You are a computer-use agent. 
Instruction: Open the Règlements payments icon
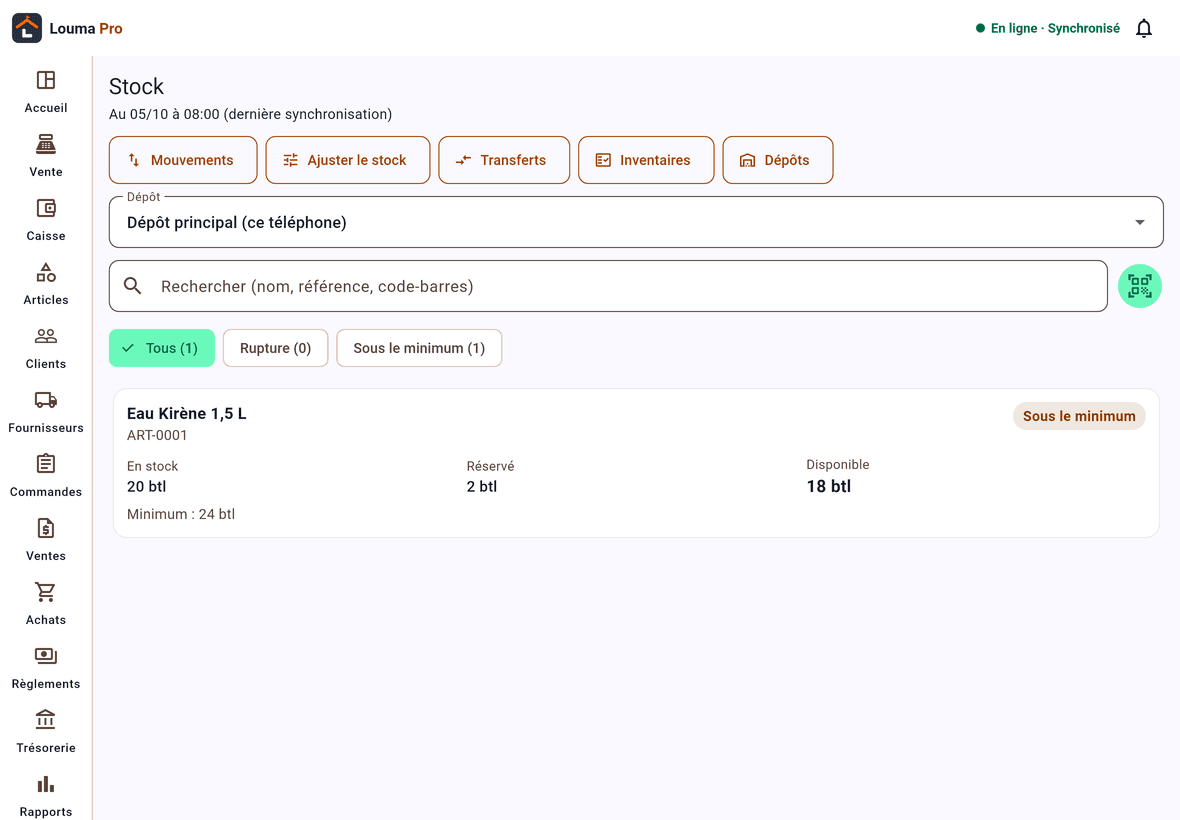click(46, 656)
